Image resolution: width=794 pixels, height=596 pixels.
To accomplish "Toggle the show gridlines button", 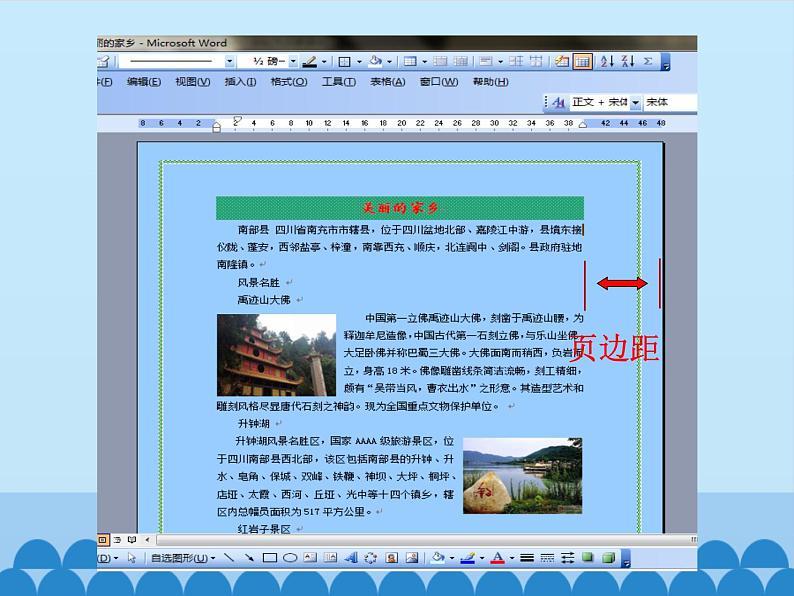I will tap(582, 62).
